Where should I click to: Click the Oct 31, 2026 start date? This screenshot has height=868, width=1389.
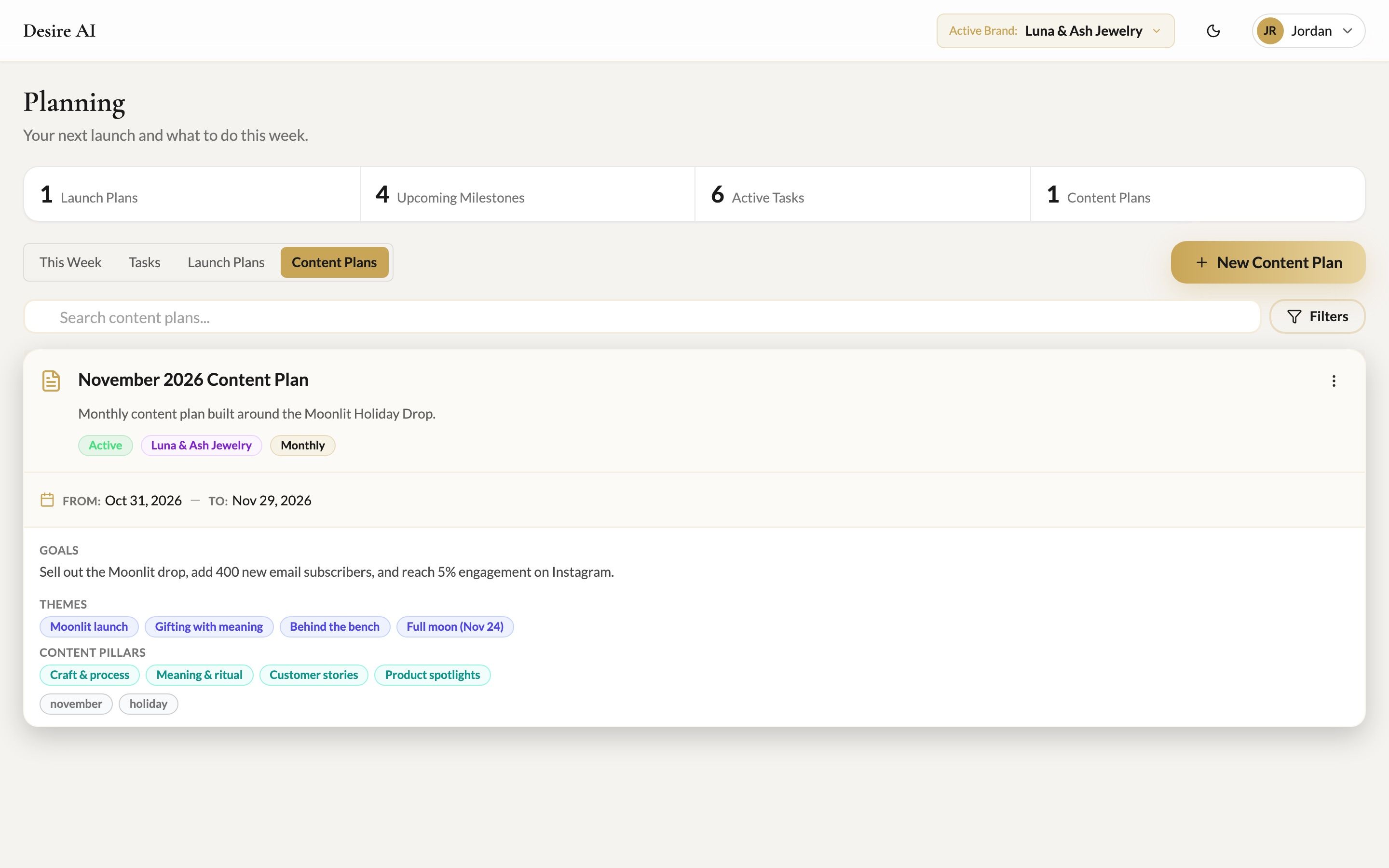pos(144,501)
